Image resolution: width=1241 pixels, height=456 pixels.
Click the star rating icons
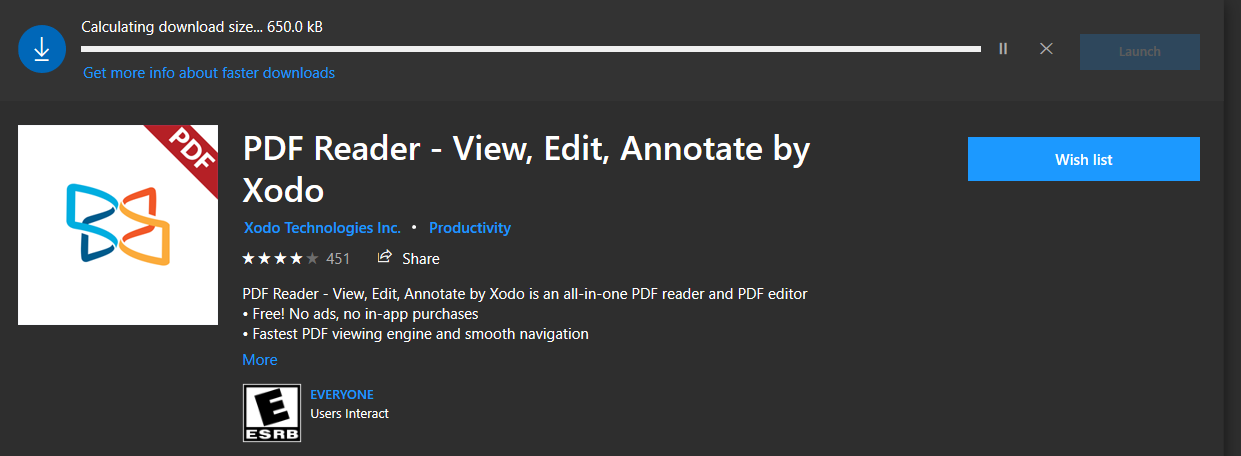281,258
